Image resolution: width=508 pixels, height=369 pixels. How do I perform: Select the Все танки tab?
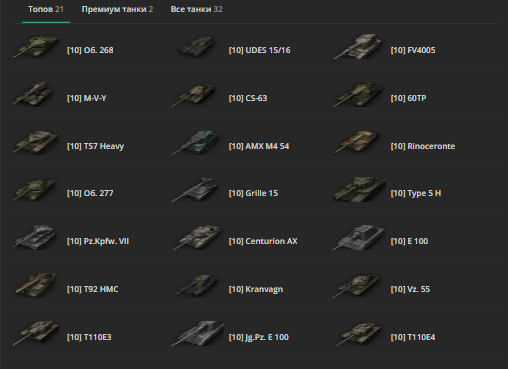click(196, 9)
